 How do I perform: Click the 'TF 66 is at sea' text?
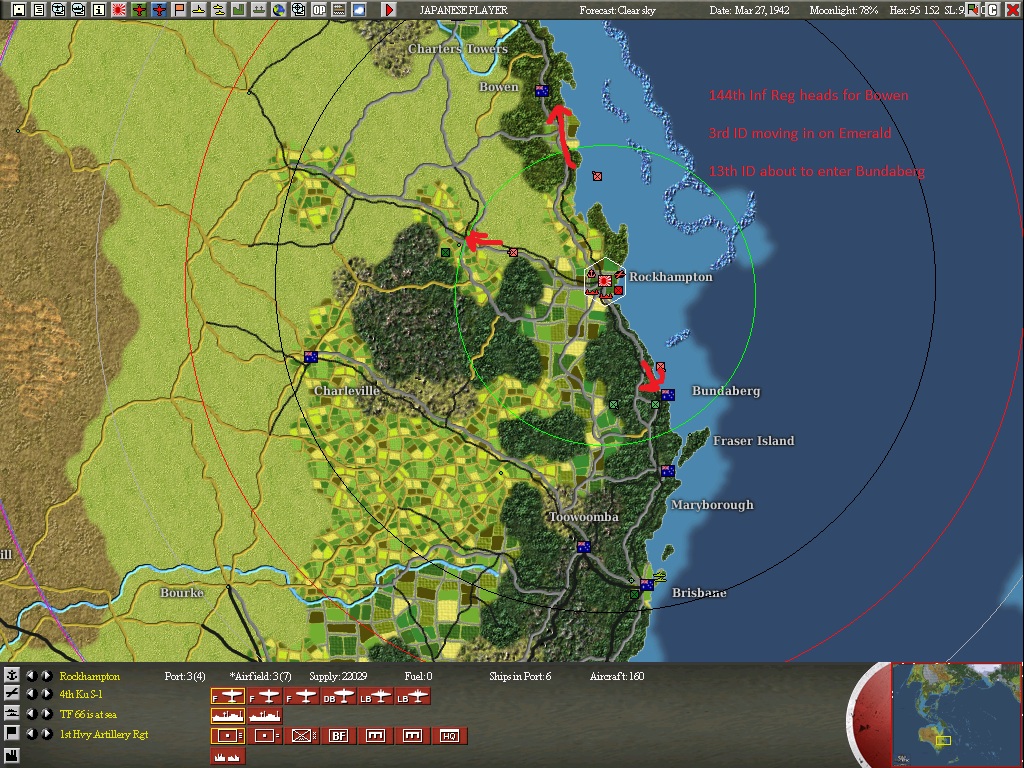click(88, 714)
